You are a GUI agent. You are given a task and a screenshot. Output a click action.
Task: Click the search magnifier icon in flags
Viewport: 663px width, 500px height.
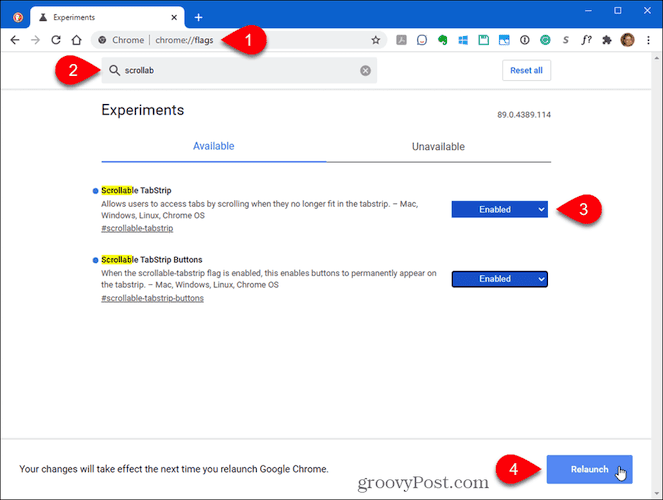(114, 70)
